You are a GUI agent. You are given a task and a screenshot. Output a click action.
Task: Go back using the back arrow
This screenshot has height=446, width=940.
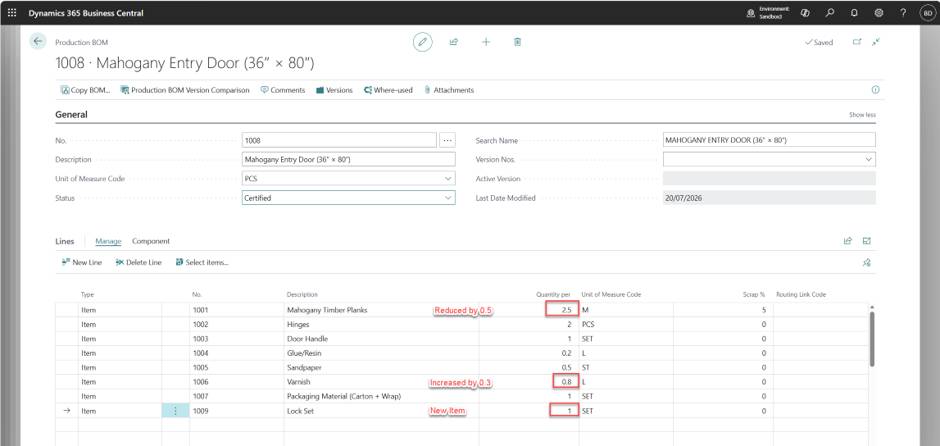click(38, 41)
